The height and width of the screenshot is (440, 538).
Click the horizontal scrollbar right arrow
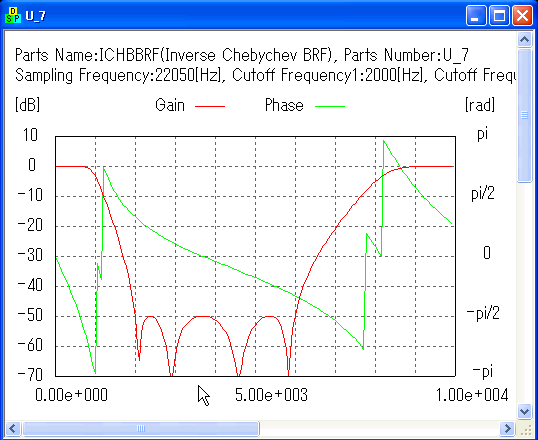pyautogui.click(x=507, y=429)
